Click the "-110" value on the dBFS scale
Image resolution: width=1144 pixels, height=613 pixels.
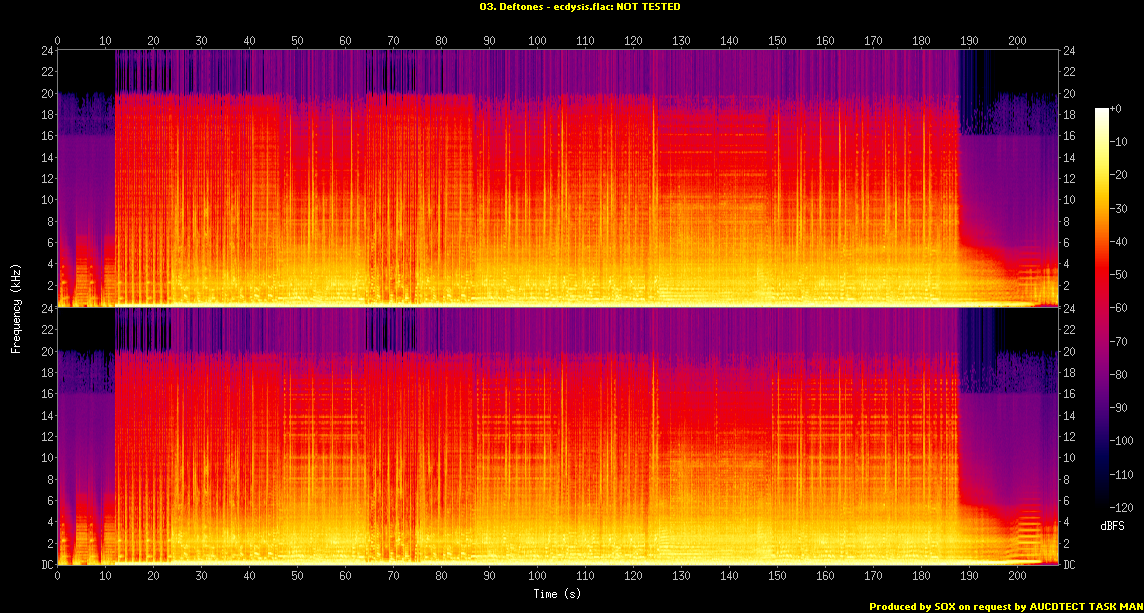(1121, 474)
